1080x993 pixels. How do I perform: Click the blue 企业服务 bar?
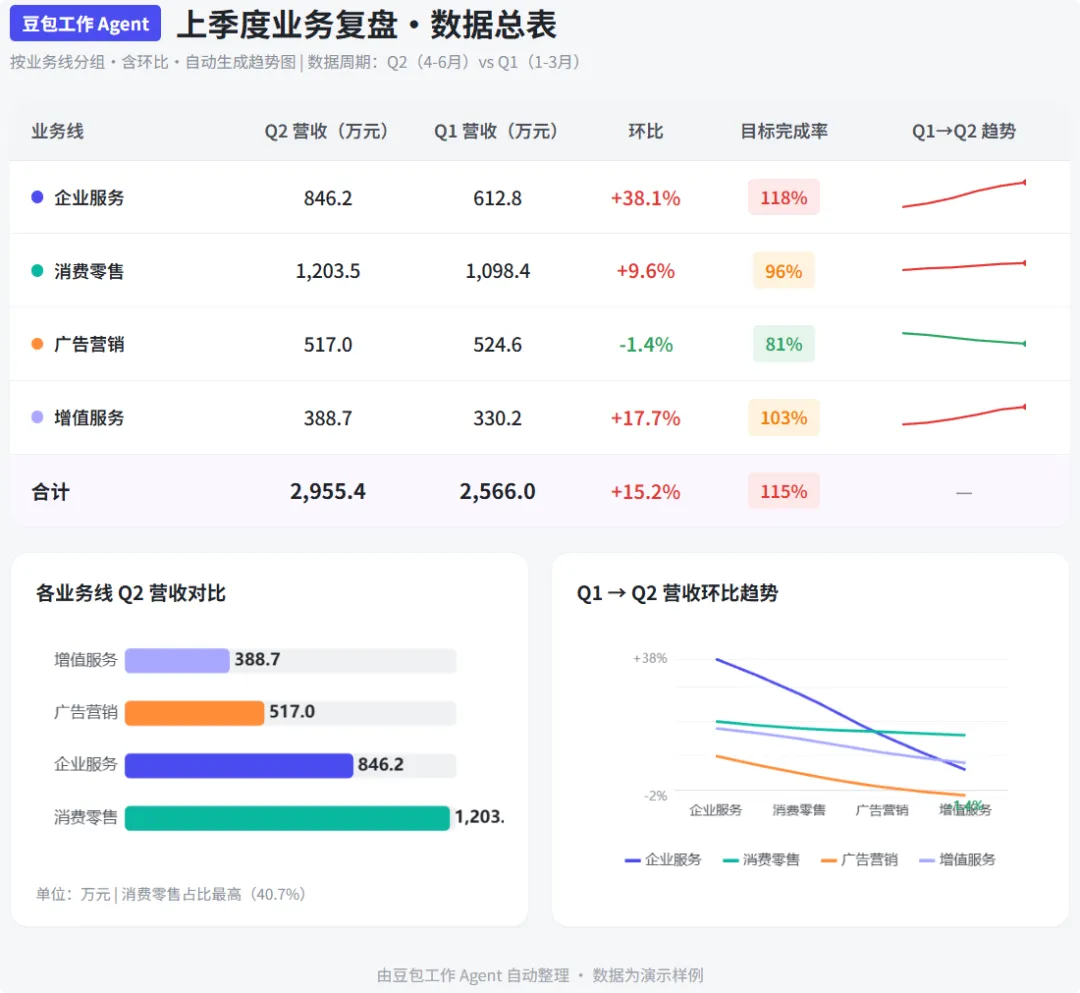coord(239,765)
